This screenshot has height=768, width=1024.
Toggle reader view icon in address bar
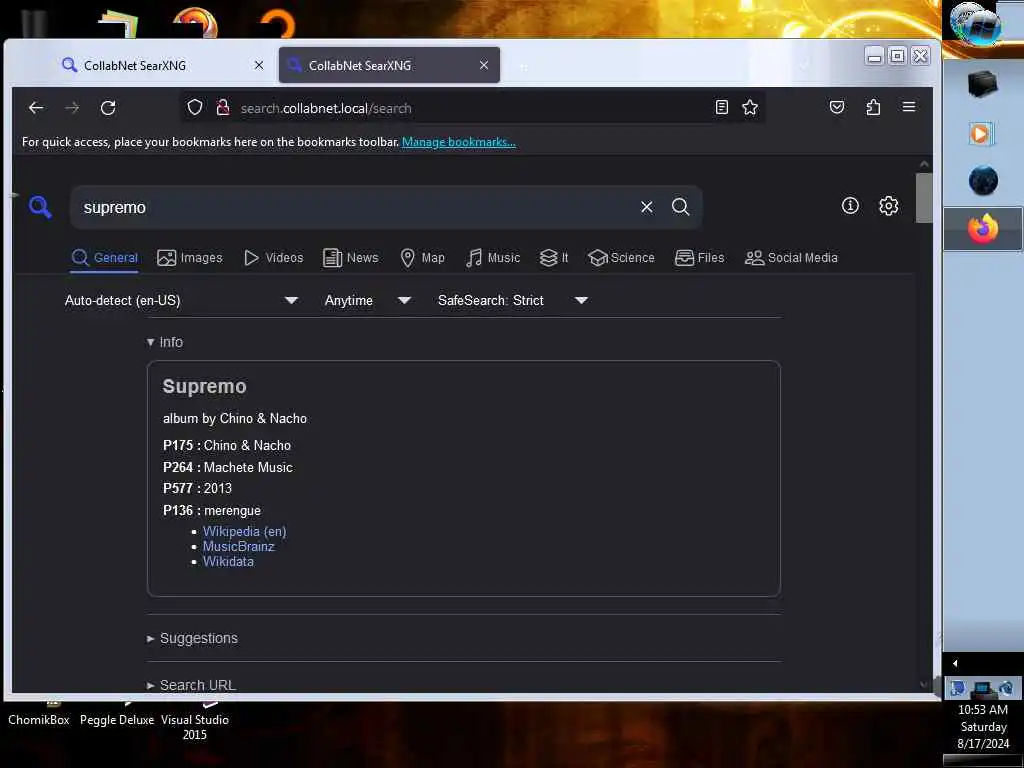(722, 108)
